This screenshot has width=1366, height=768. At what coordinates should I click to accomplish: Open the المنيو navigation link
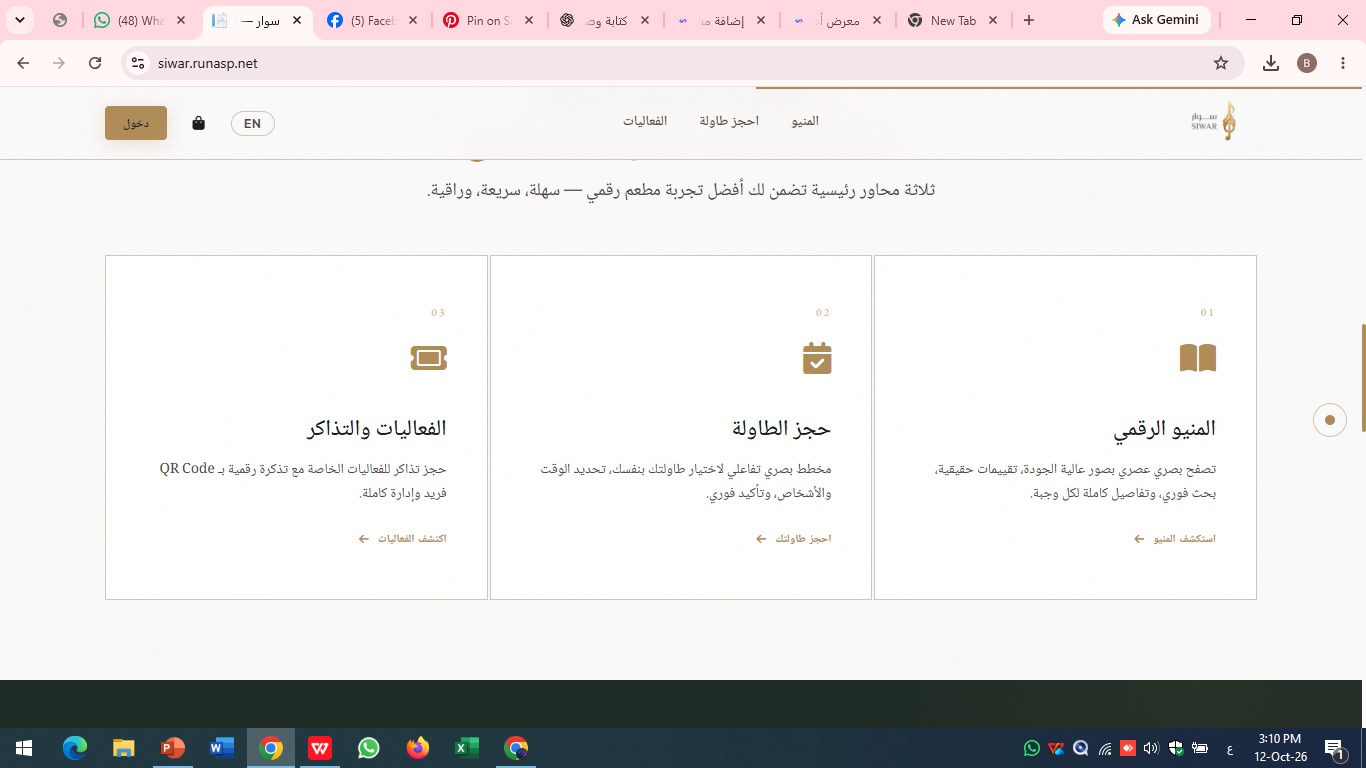click(805, 121)
